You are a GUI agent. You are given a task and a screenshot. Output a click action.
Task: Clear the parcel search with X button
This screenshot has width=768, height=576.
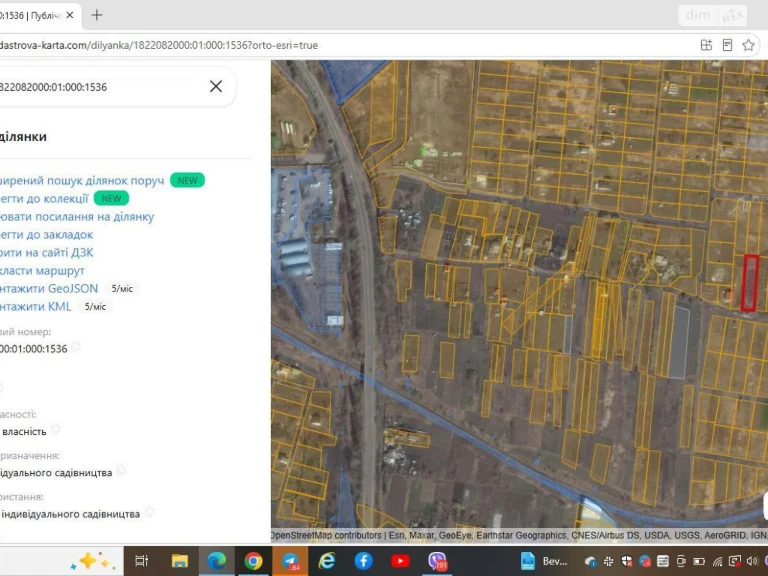click(216, 86)
